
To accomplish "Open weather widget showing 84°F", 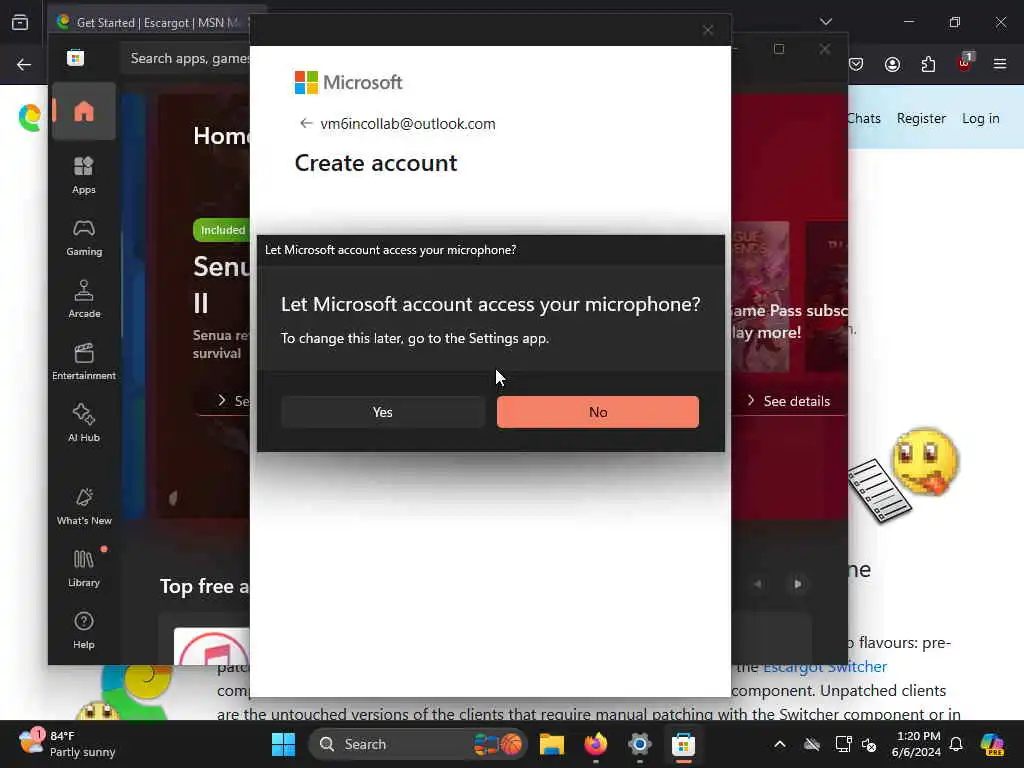I will [x=67, y=744].
